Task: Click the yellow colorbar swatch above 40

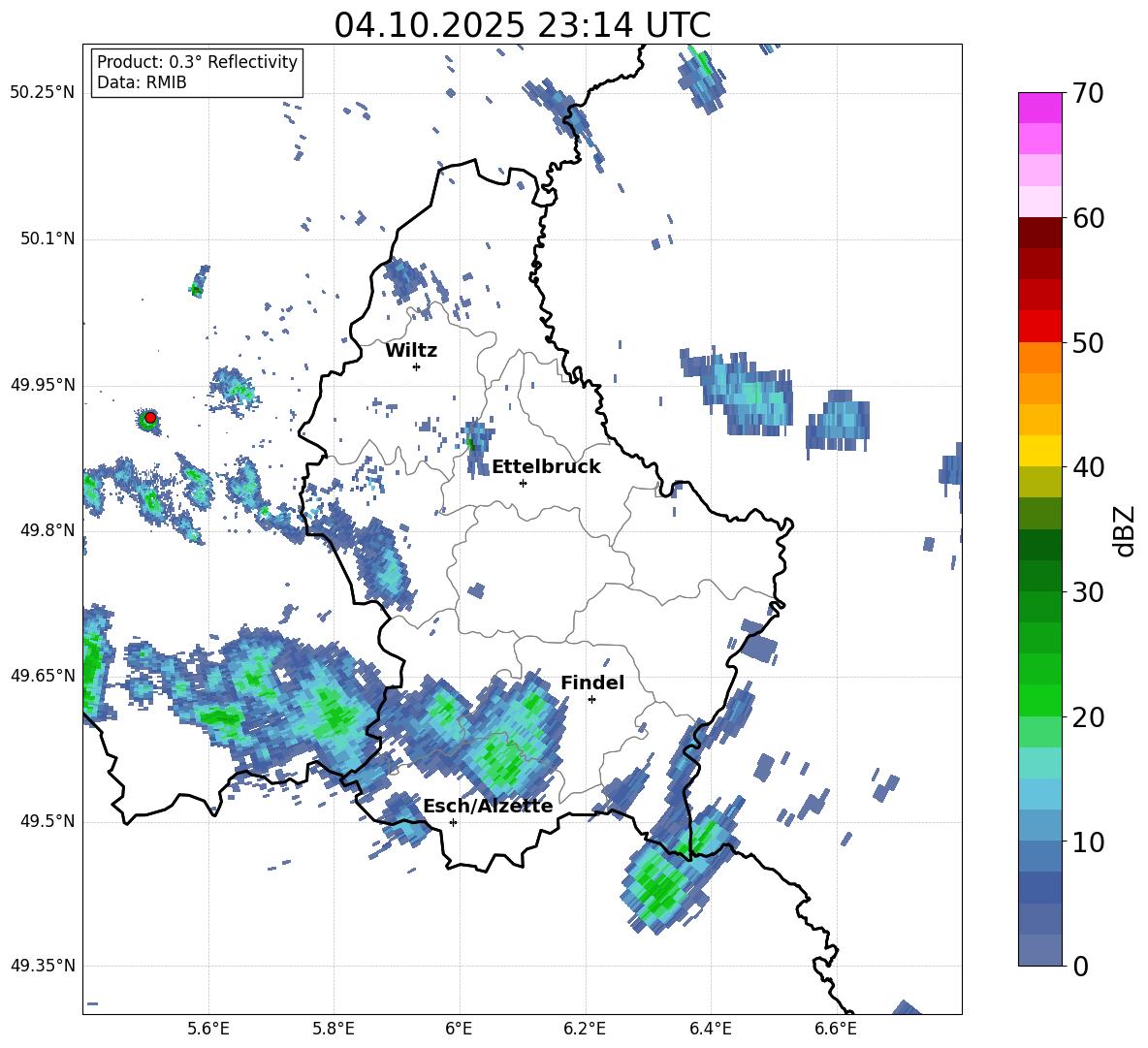Action: (1040, 451)
